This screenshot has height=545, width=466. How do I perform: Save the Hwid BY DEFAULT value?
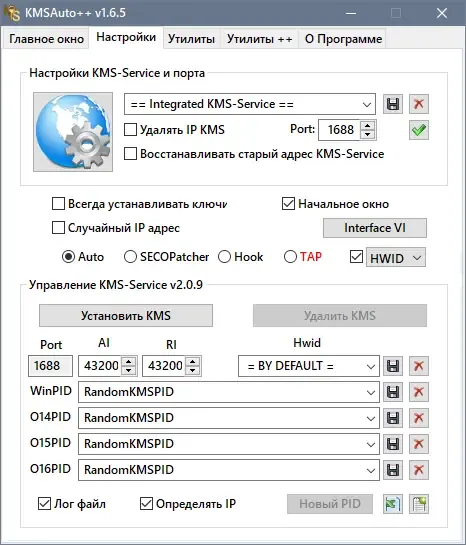click(393, 366)
